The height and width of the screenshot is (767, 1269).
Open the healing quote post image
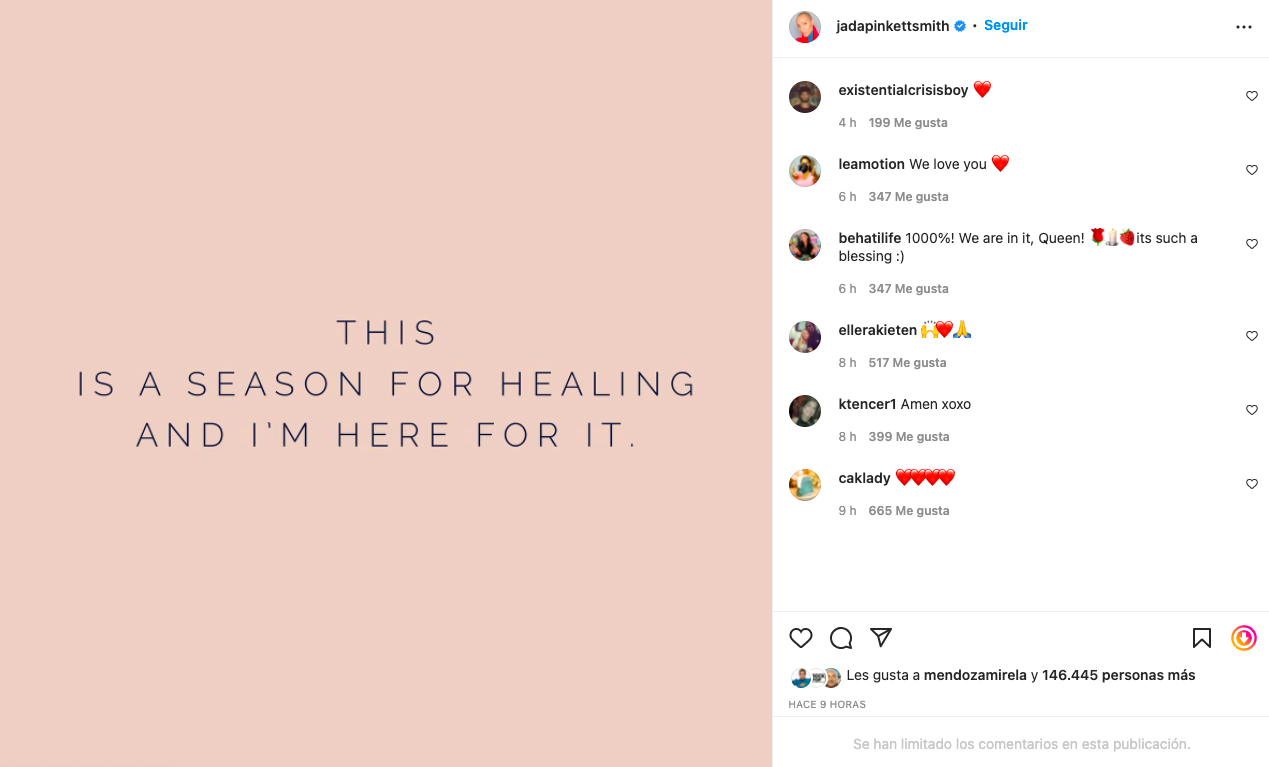(x=386, y=383)
